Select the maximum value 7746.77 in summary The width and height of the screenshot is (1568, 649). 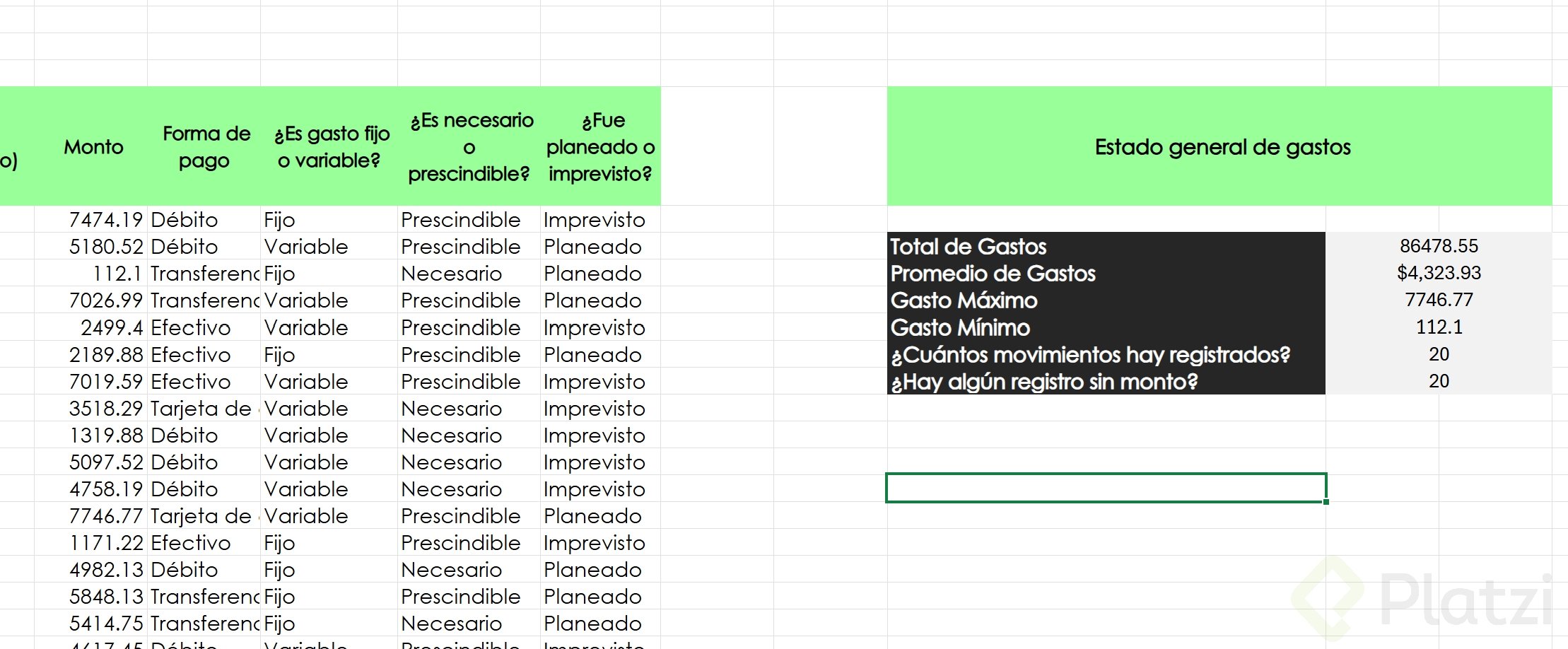click(x=1439, y=300)
